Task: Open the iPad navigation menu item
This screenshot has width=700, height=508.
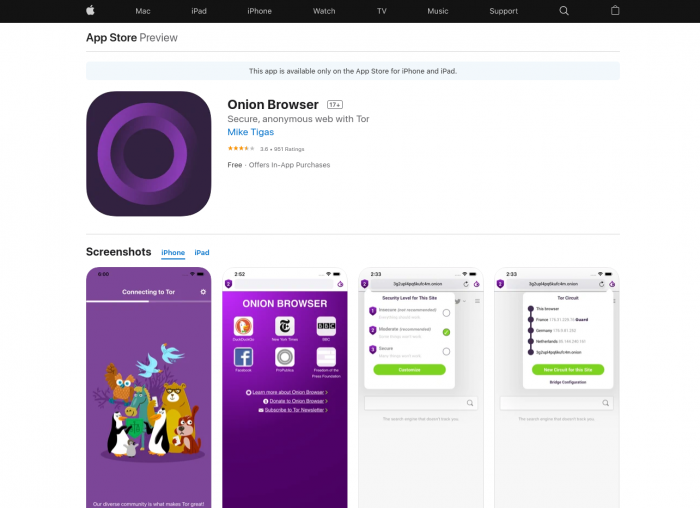Action: pyautogui.click(x=199, y=11)
